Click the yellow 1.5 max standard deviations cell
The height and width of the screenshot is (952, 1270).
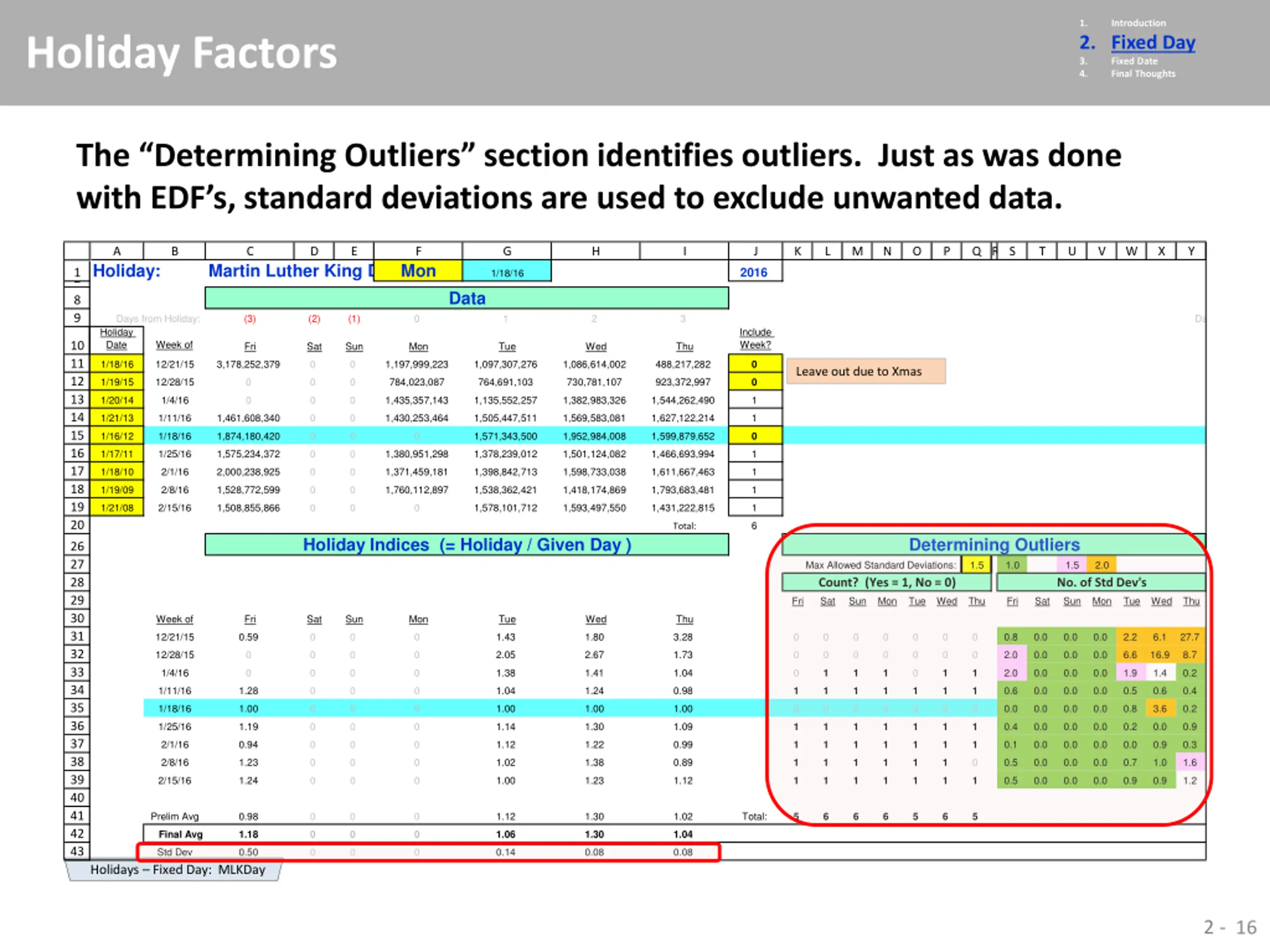coord(977,565)
